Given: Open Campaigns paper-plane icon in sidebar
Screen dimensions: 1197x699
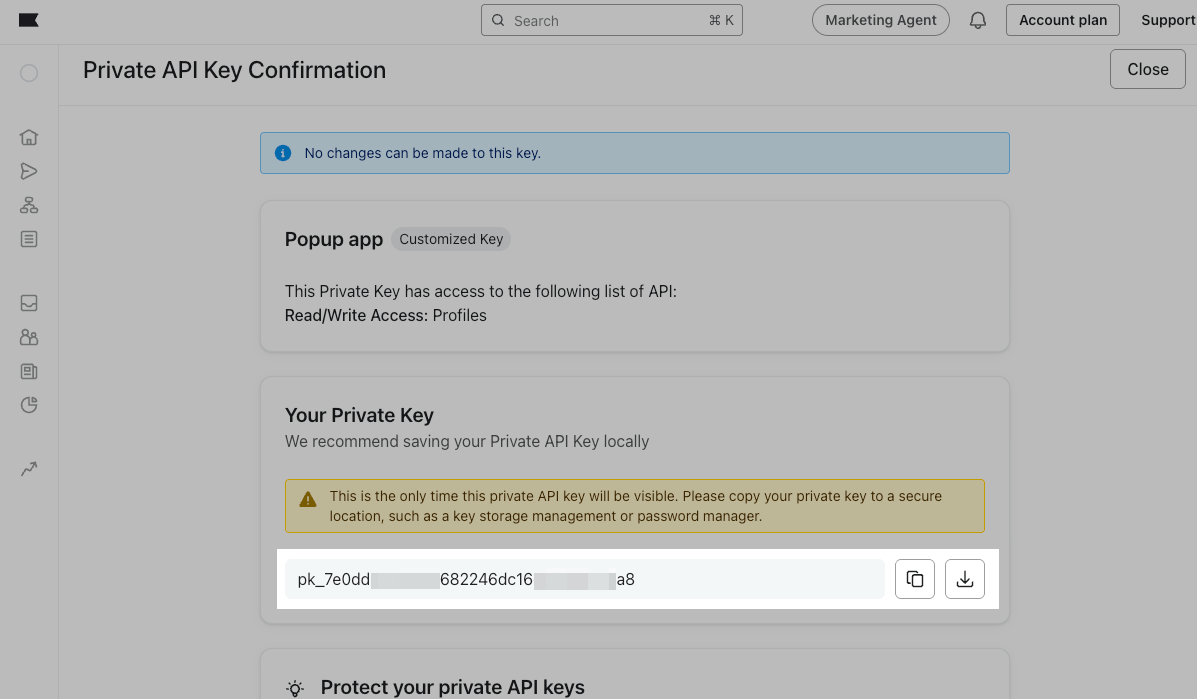Looking at the screenshot, I should (29, 171).
